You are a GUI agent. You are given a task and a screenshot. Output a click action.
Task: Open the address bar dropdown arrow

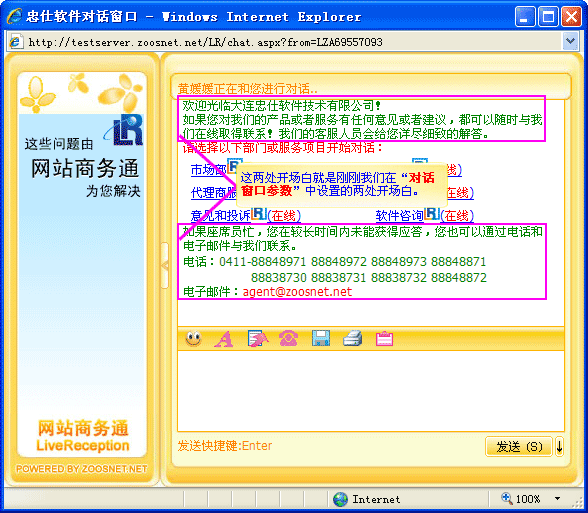coord(570,41)
